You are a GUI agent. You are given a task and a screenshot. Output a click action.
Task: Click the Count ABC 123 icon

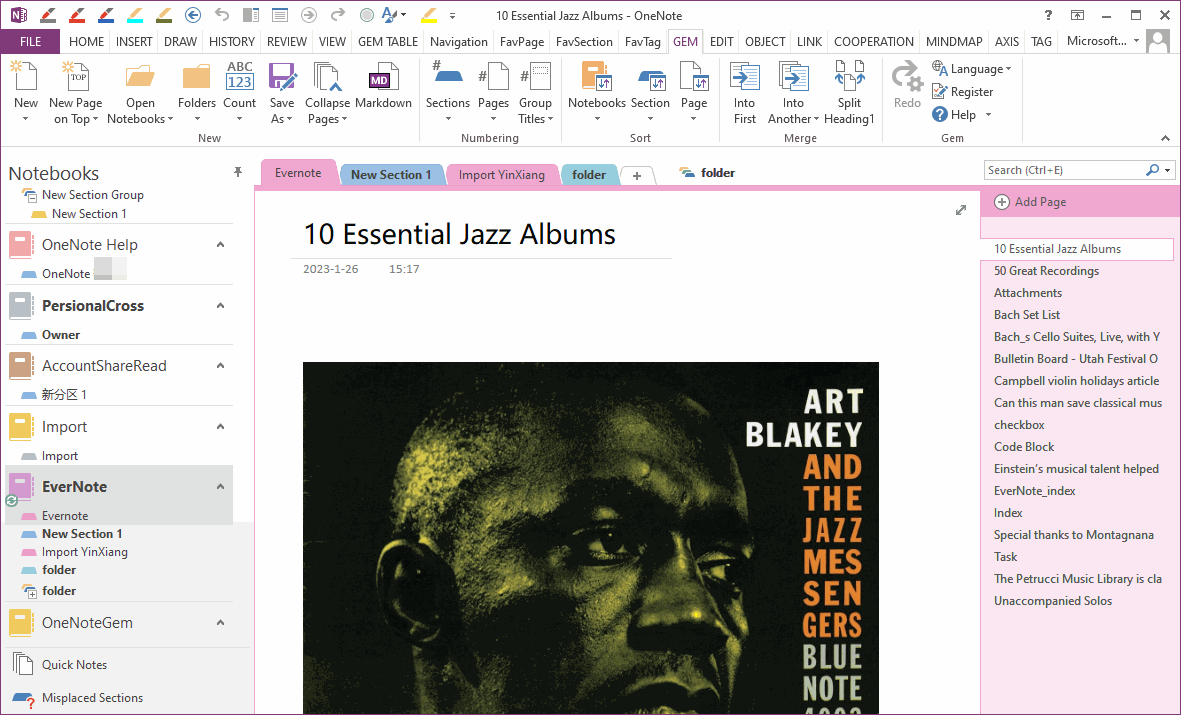click(240, 77)
